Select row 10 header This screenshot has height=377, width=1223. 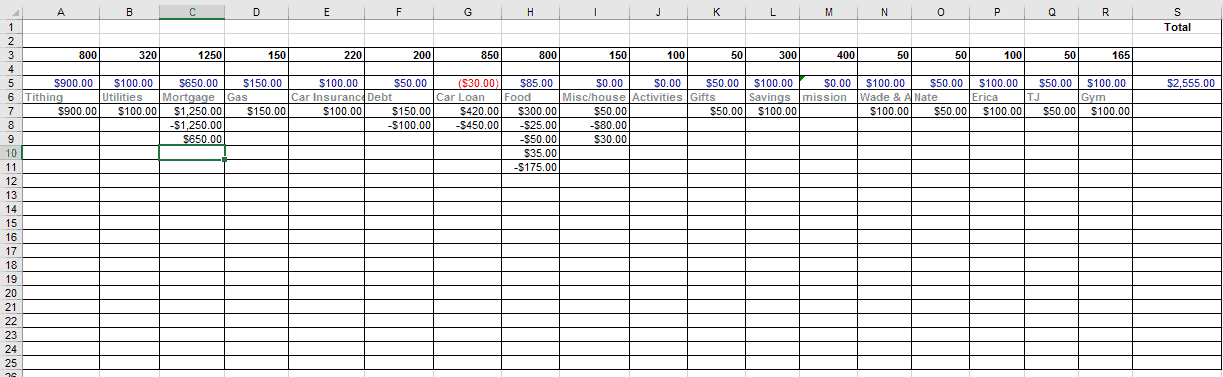[x=10, y=152]
